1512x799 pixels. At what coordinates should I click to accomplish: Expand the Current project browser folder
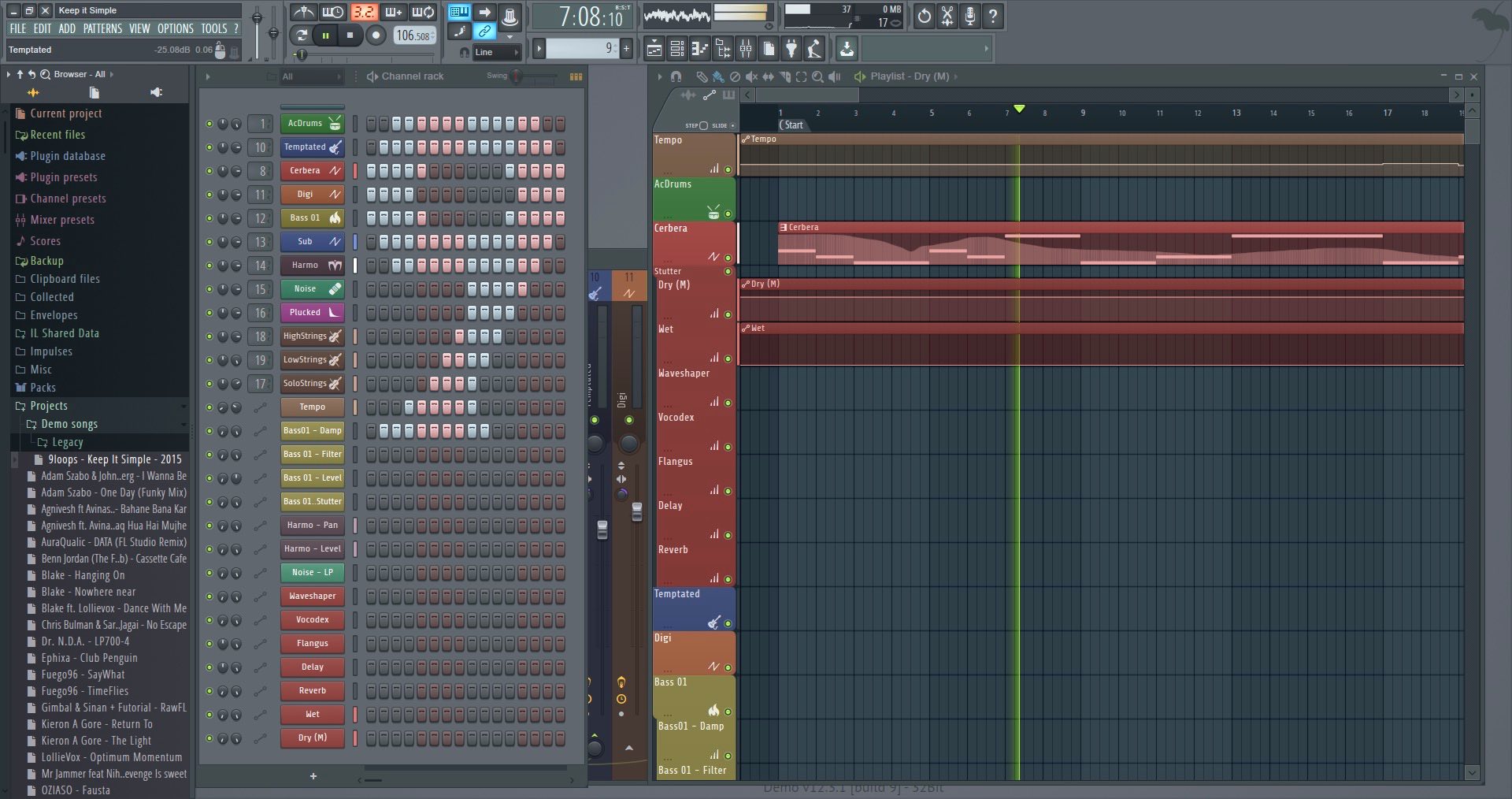[66, 113]
